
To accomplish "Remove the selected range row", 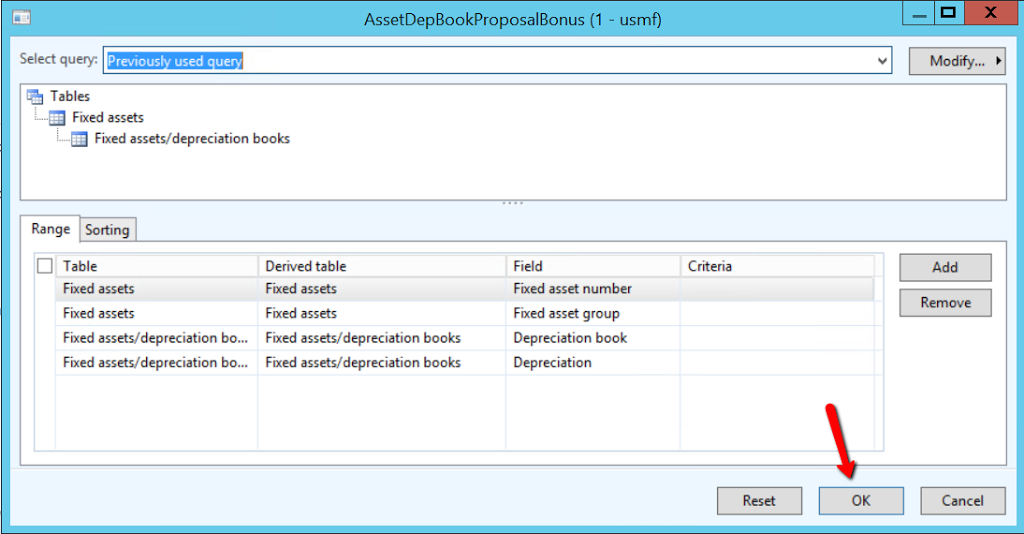I will point(945,303).
